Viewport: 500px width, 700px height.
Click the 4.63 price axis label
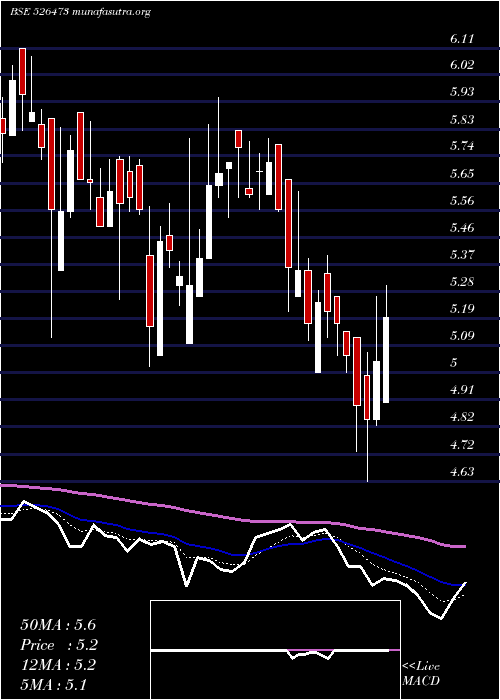pos(462,472)
